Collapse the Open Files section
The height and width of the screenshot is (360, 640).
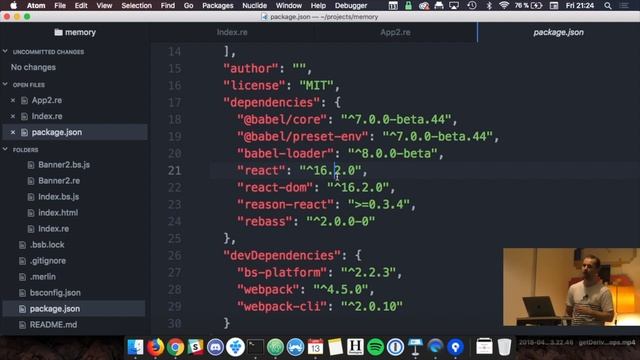[x=5, y=84]
